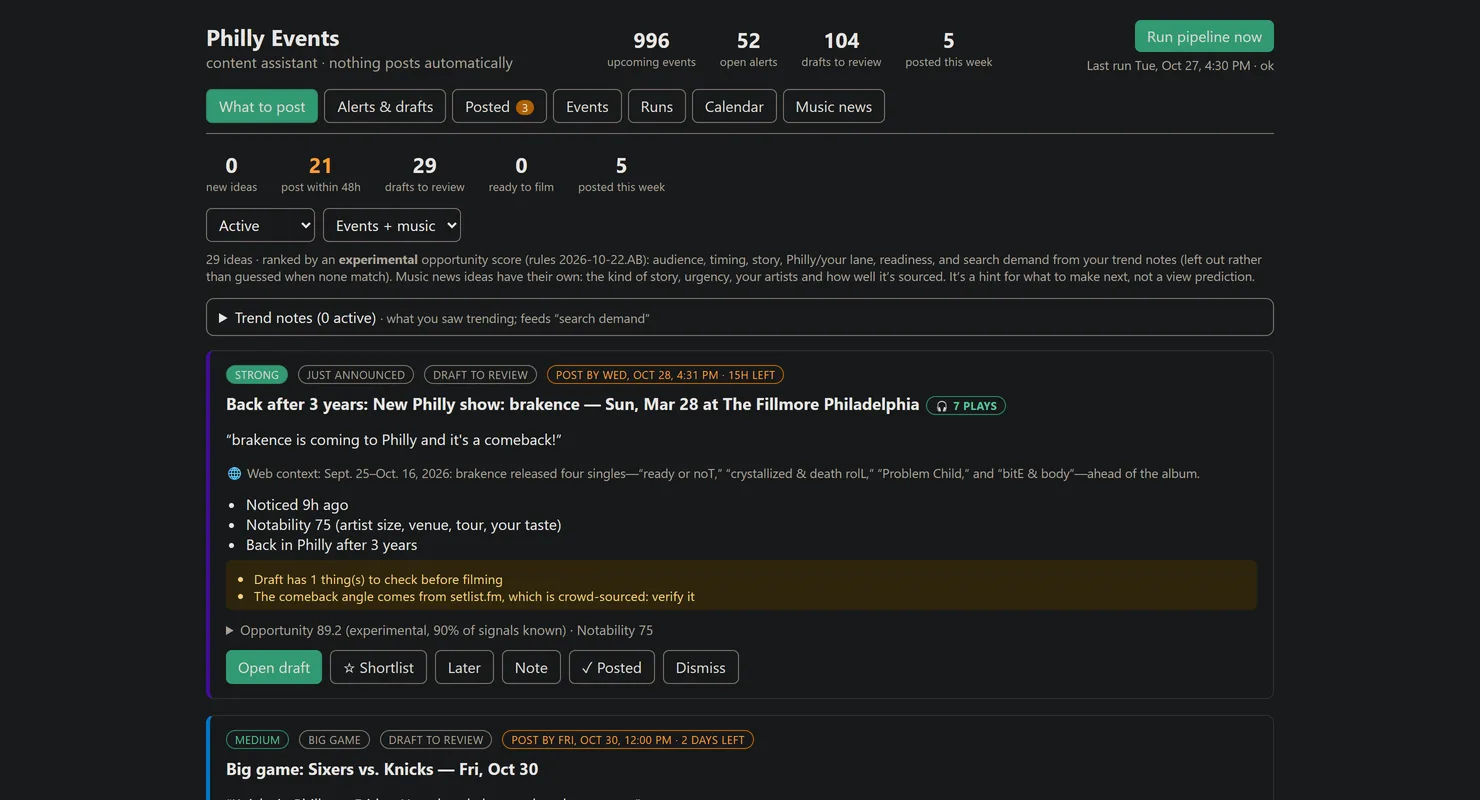Expand the Trend notes section
The width and height of the screenshot is (1480, 800).
tap(739, 317)
